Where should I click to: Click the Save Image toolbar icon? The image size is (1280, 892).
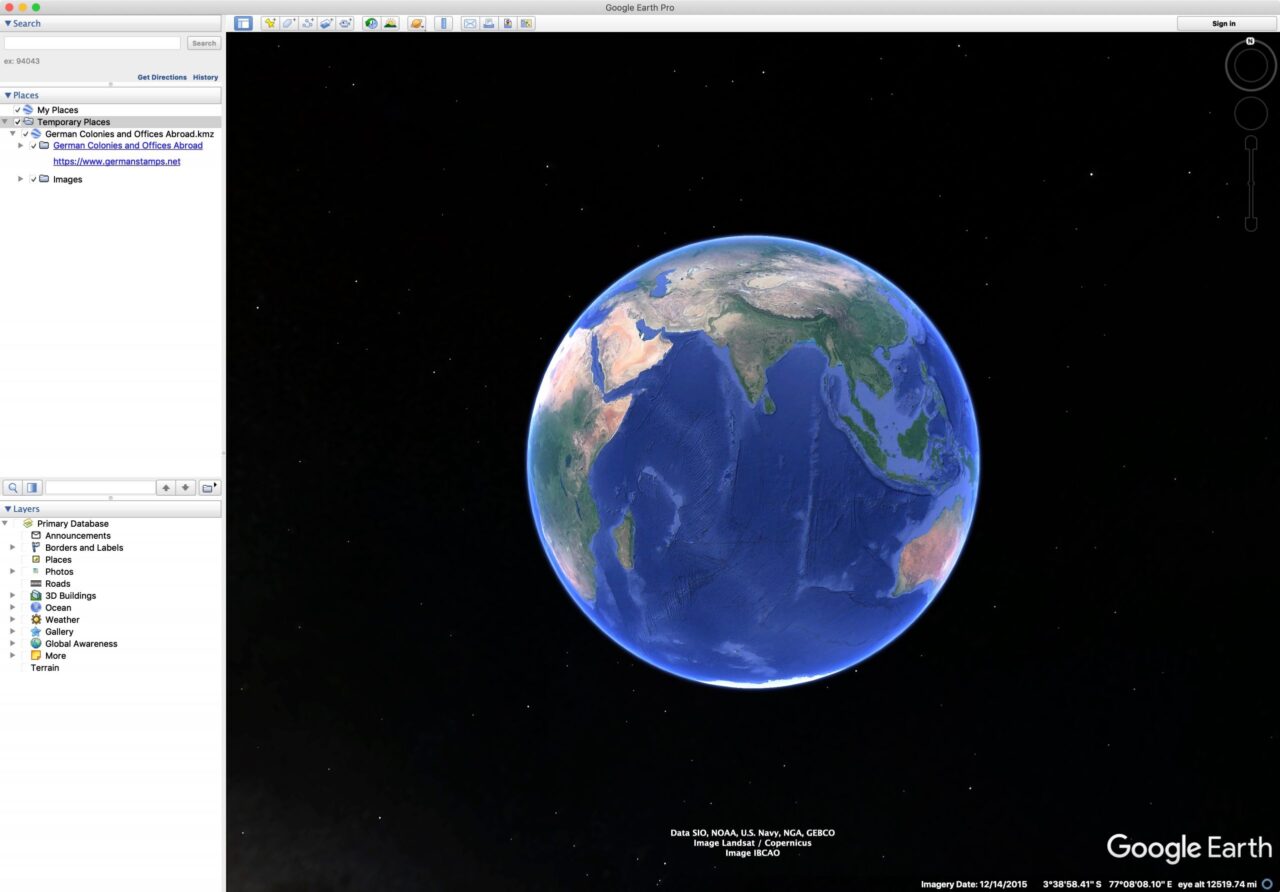[x=507, y=23]
